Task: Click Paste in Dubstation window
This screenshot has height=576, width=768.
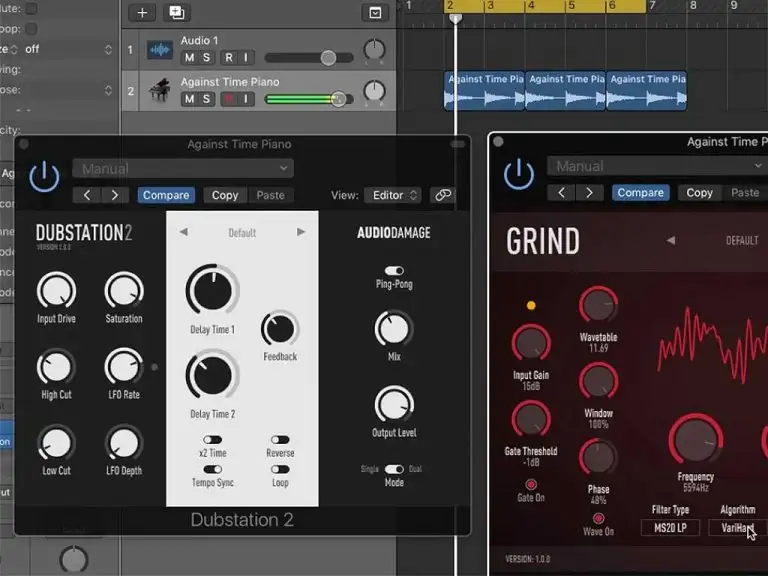Action: (x=270, y=195)
